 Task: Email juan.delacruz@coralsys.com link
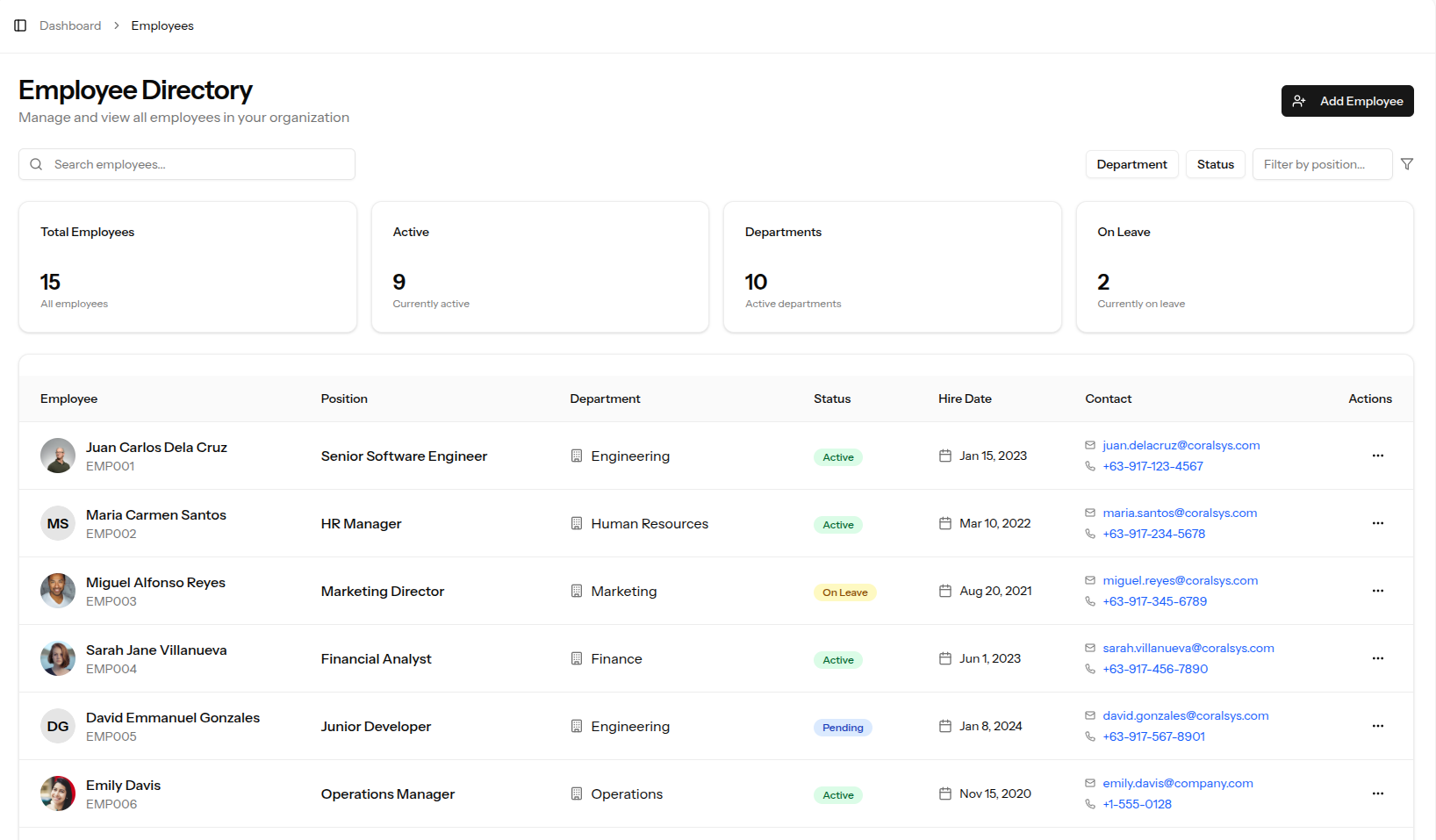click(1181, 445)
